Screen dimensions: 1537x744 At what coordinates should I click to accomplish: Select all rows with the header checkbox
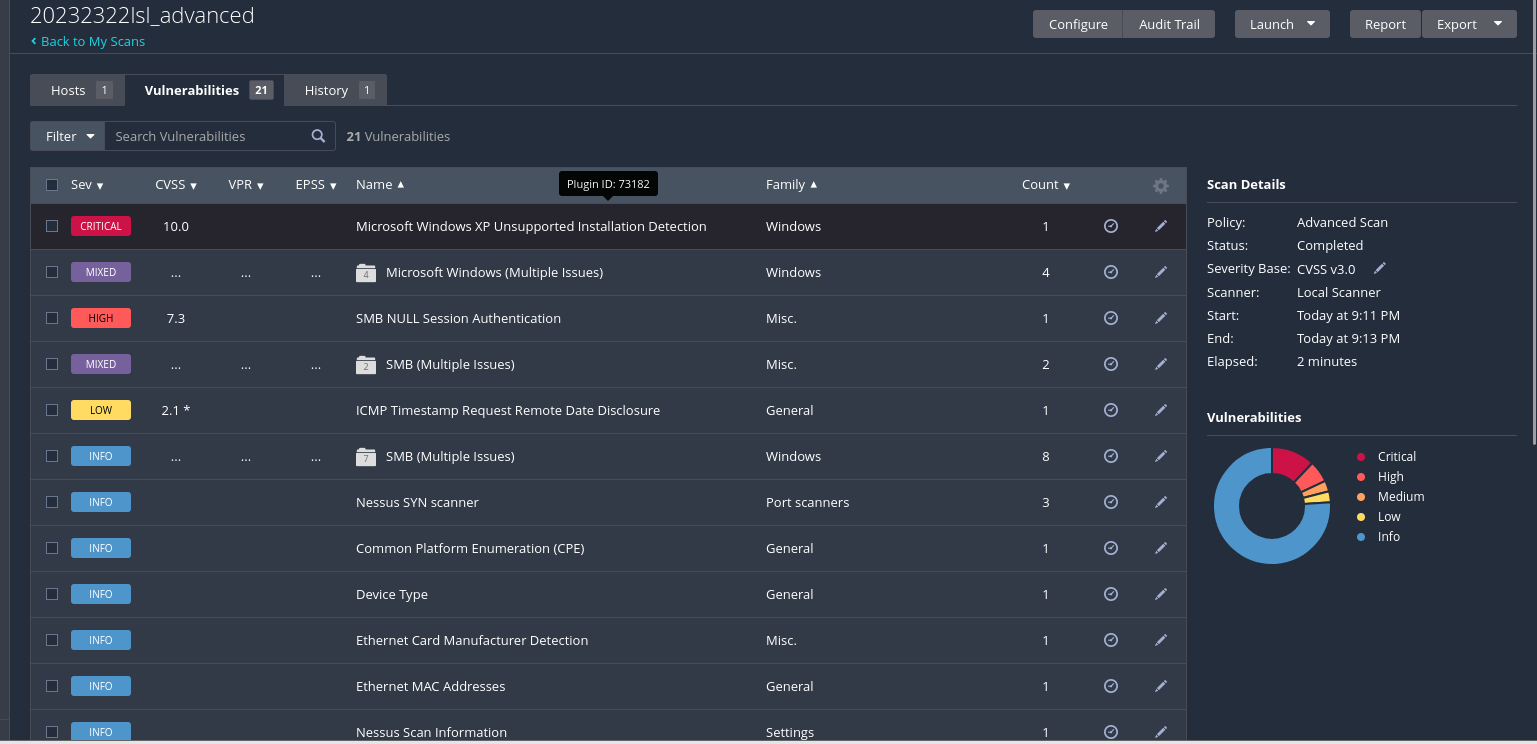point(52,185)
